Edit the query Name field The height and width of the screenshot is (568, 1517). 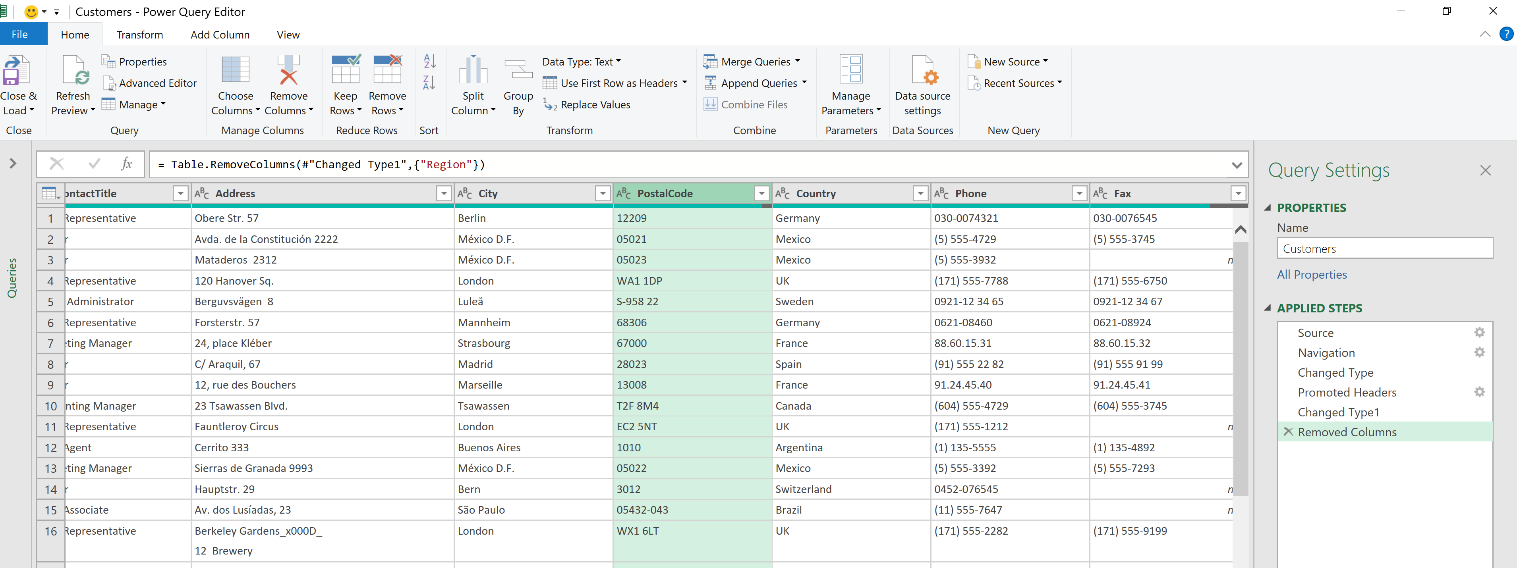pos(1385,249)
